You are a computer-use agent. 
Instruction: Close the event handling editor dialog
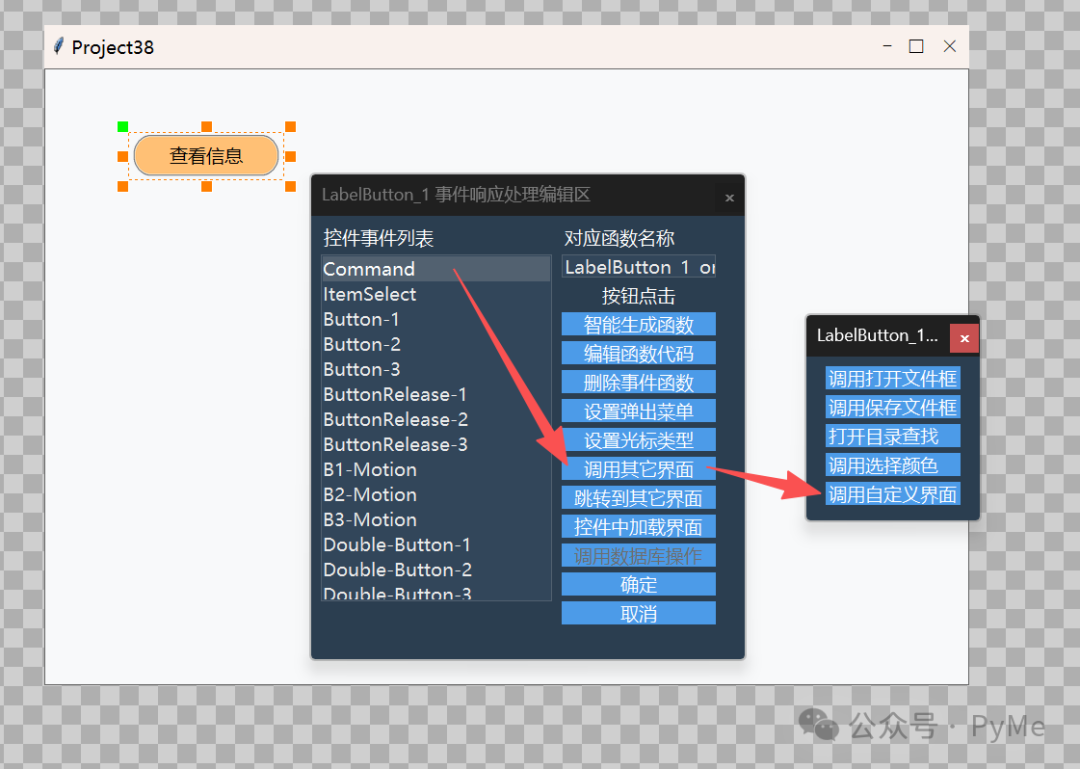729,198
